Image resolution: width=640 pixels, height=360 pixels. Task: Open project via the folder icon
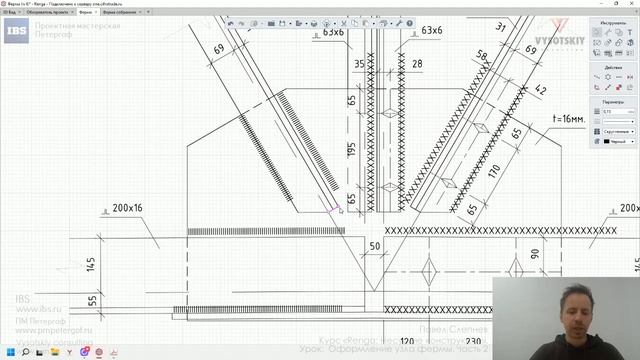tap(271, 24)
